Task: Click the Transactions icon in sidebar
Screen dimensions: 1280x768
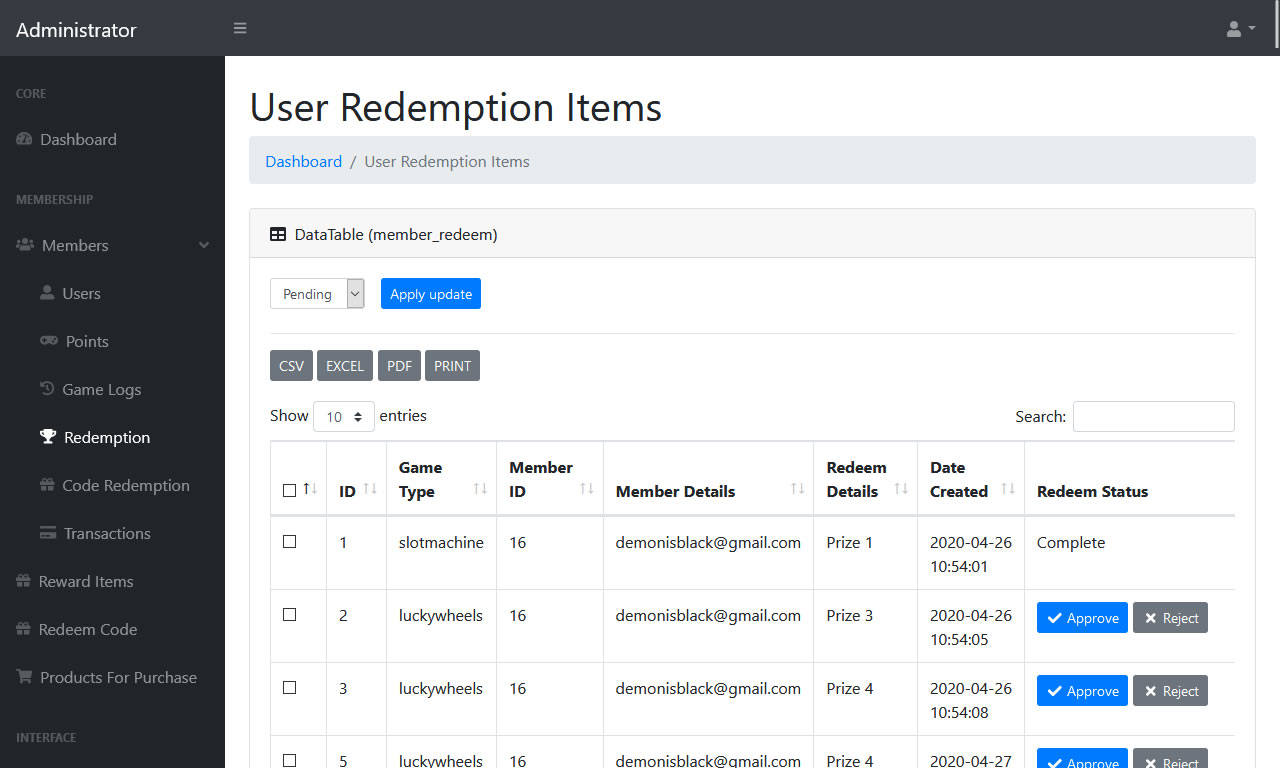Action: [48, 533]
